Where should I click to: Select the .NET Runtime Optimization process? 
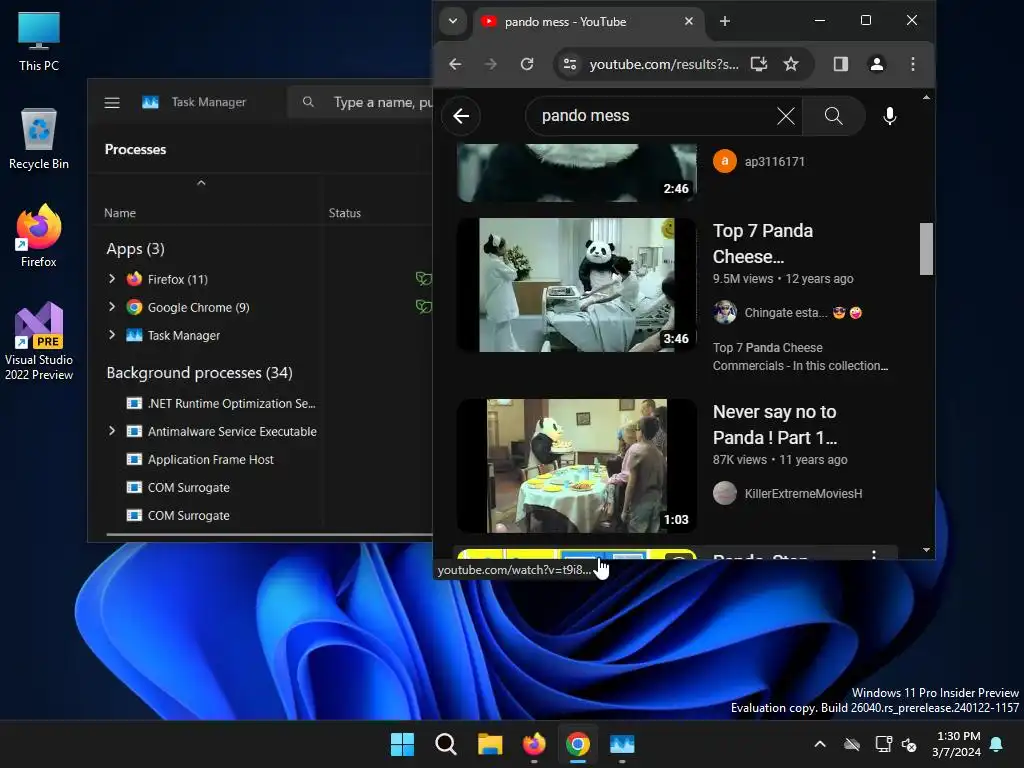(231, 404)
